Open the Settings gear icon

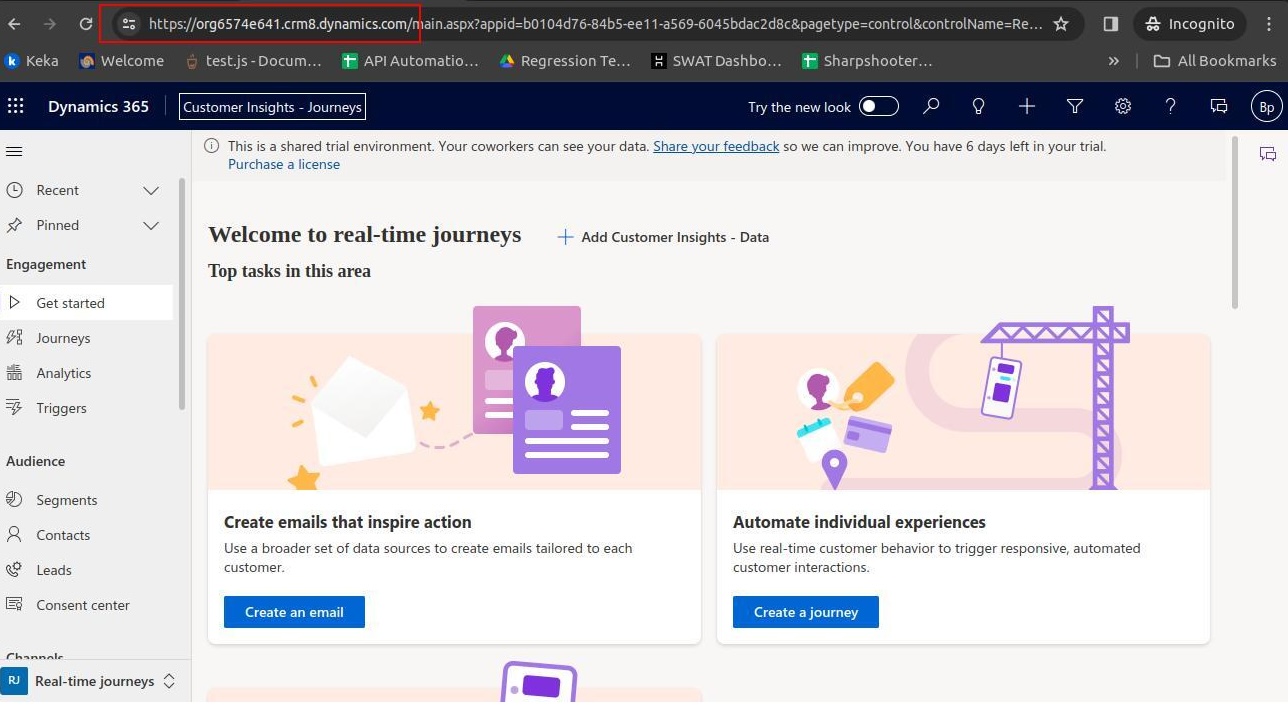point(1123,106)
